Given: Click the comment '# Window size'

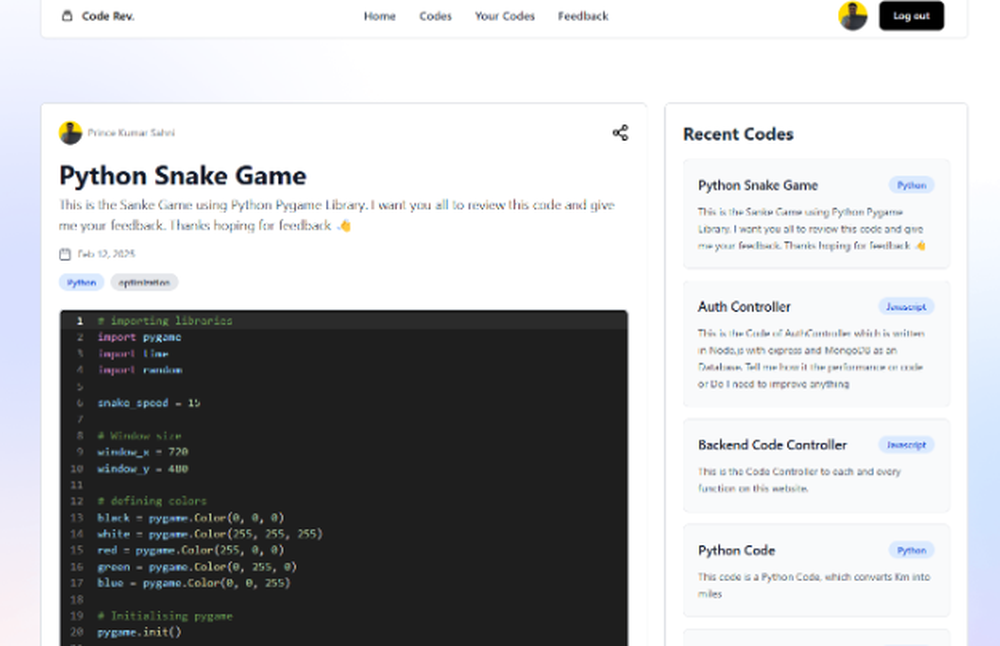Looking at the screenshot, I should [140, 436].
